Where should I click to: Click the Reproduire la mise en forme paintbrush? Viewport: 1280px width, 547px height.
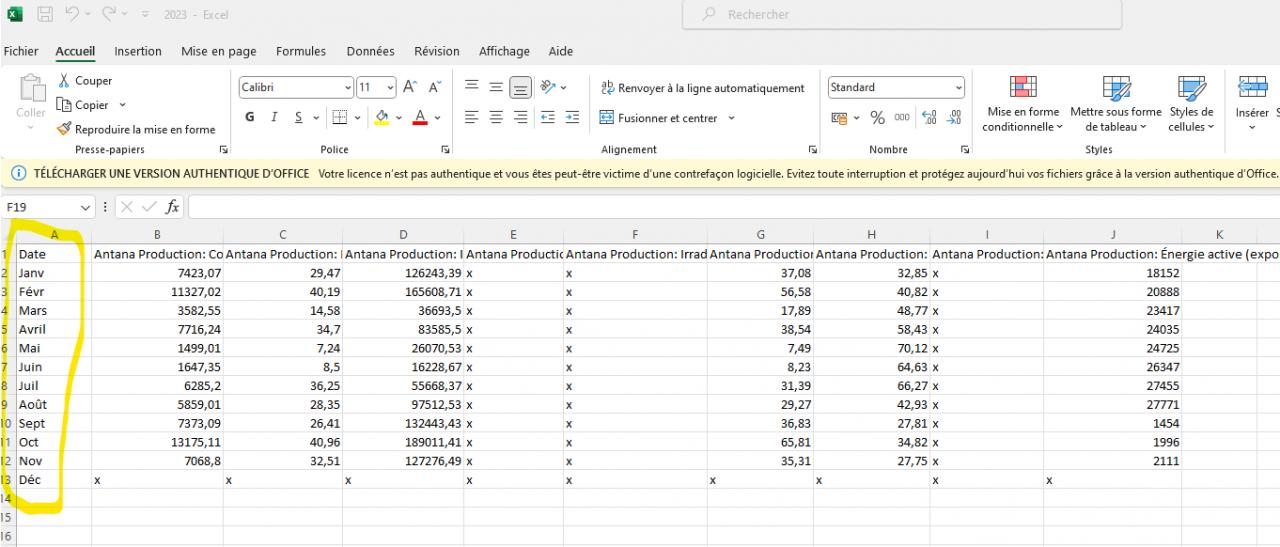(x=65, y=129)
